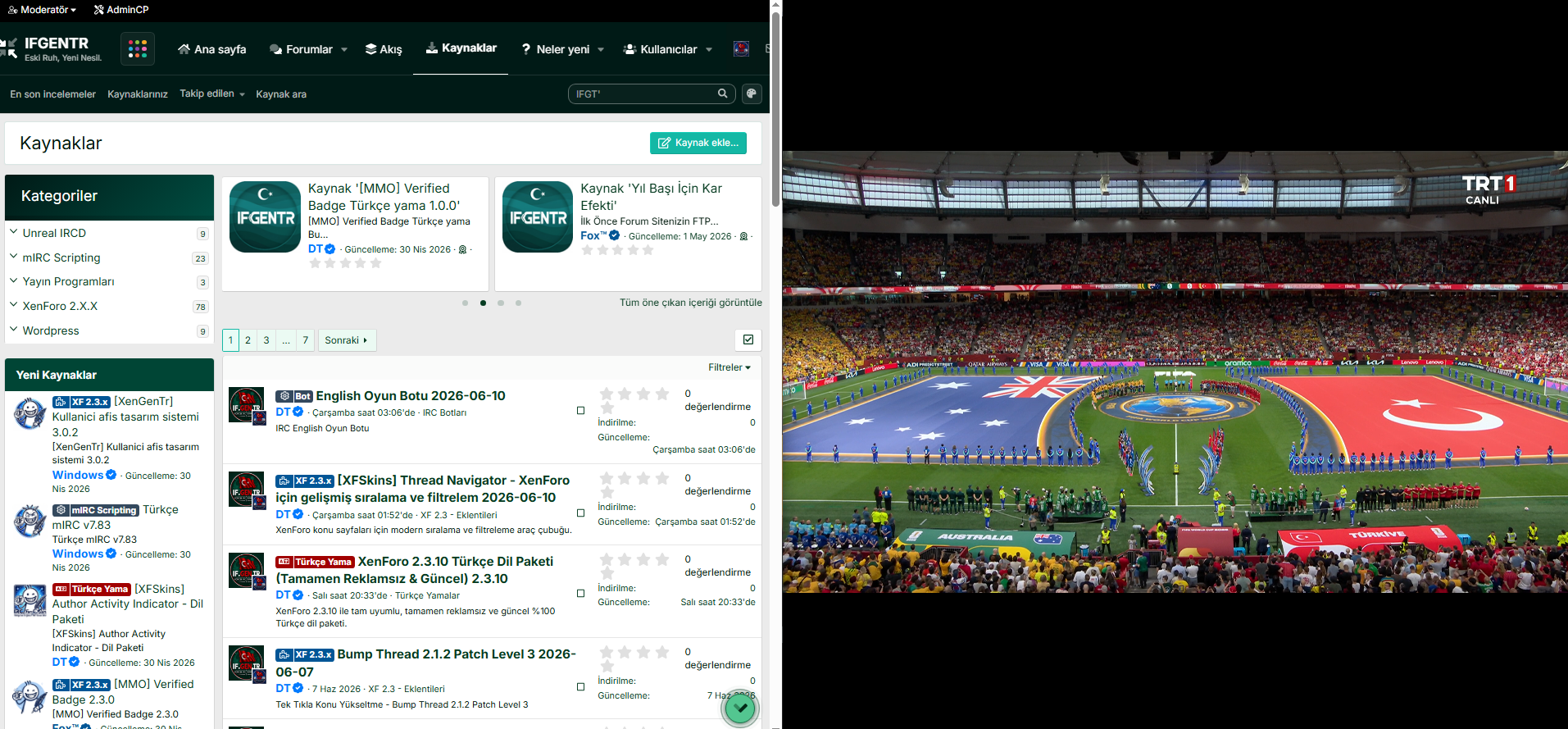Click the Kaynak ekle... button
Viewport: 1568px width, 729px height.
pos(698,143)
